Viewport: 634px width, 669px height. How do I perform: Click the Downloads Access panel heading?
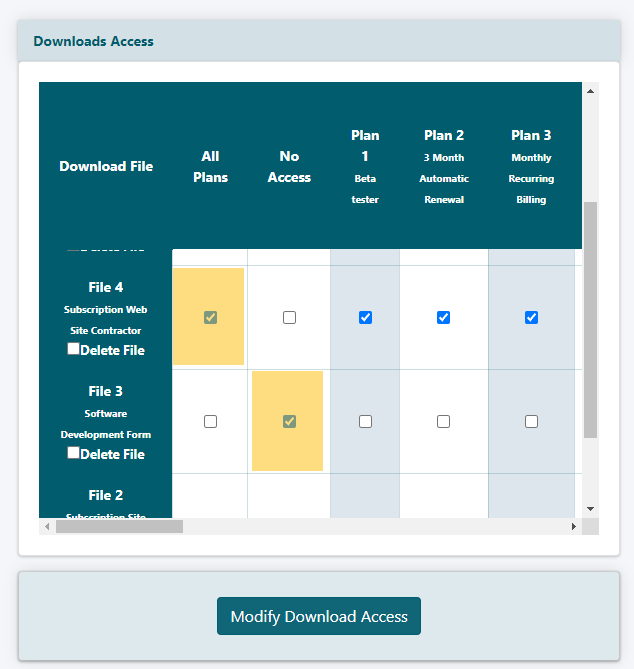93,41
